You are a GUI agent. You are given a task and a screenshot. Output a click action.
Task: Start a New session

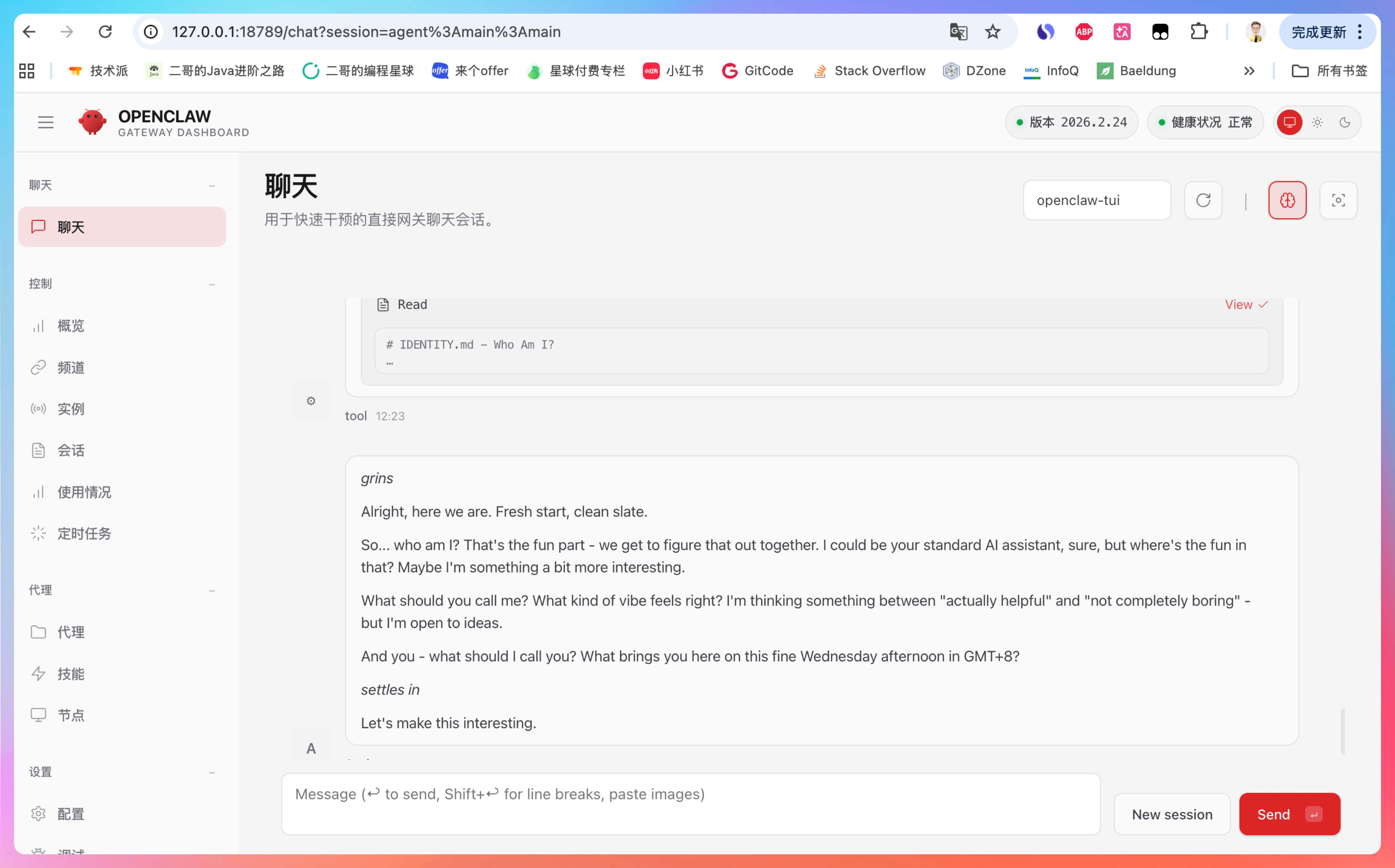[1172, 814]
